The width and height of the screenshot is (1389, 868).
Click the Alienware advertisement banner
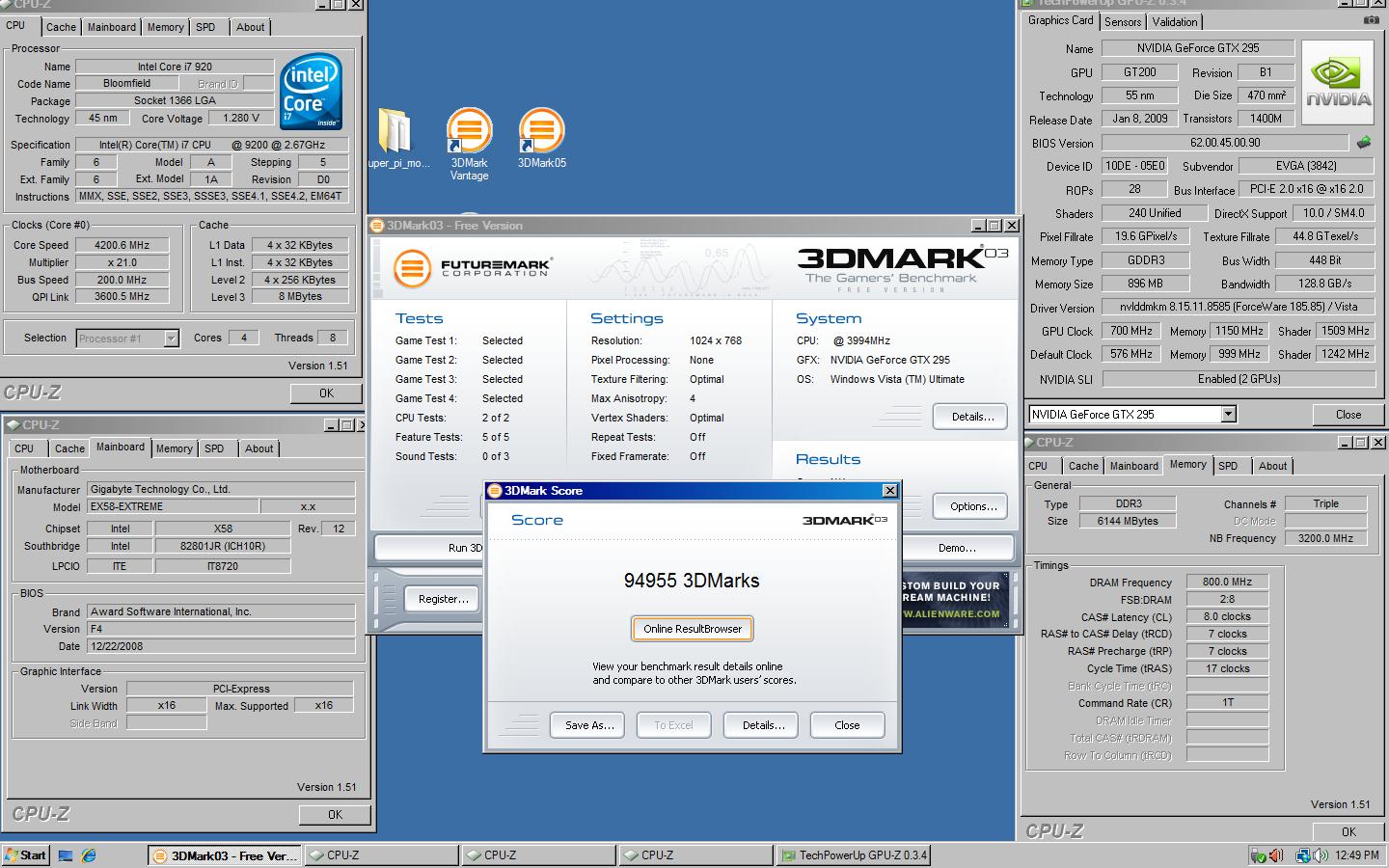[x=955, y=599]
